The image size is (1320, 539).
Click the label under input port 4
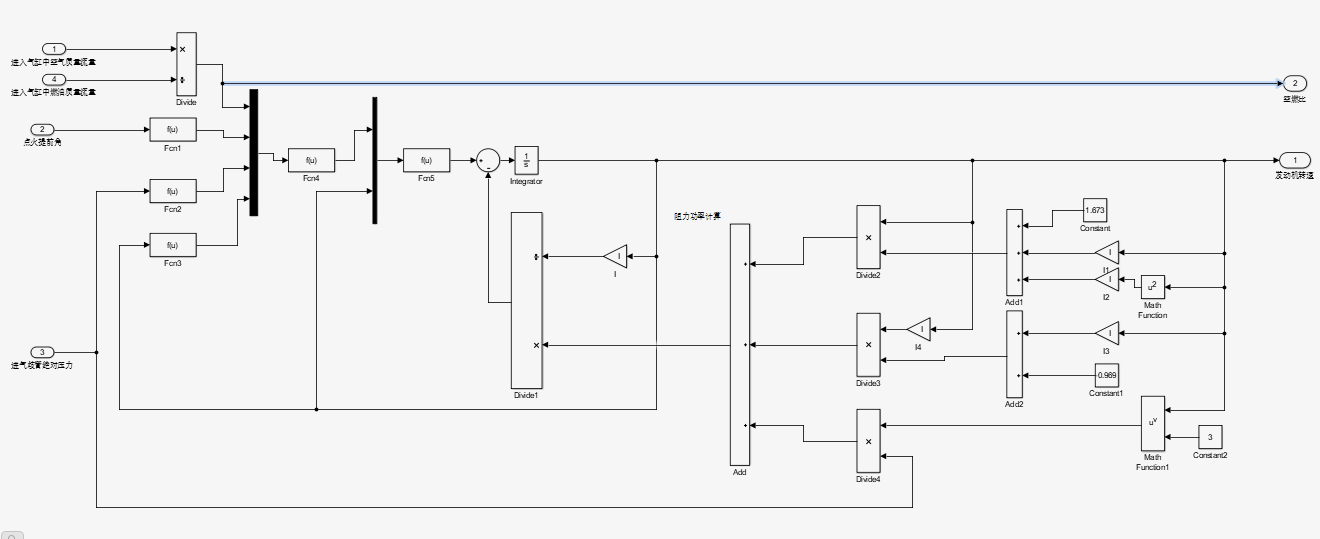[x=53, y=92]
